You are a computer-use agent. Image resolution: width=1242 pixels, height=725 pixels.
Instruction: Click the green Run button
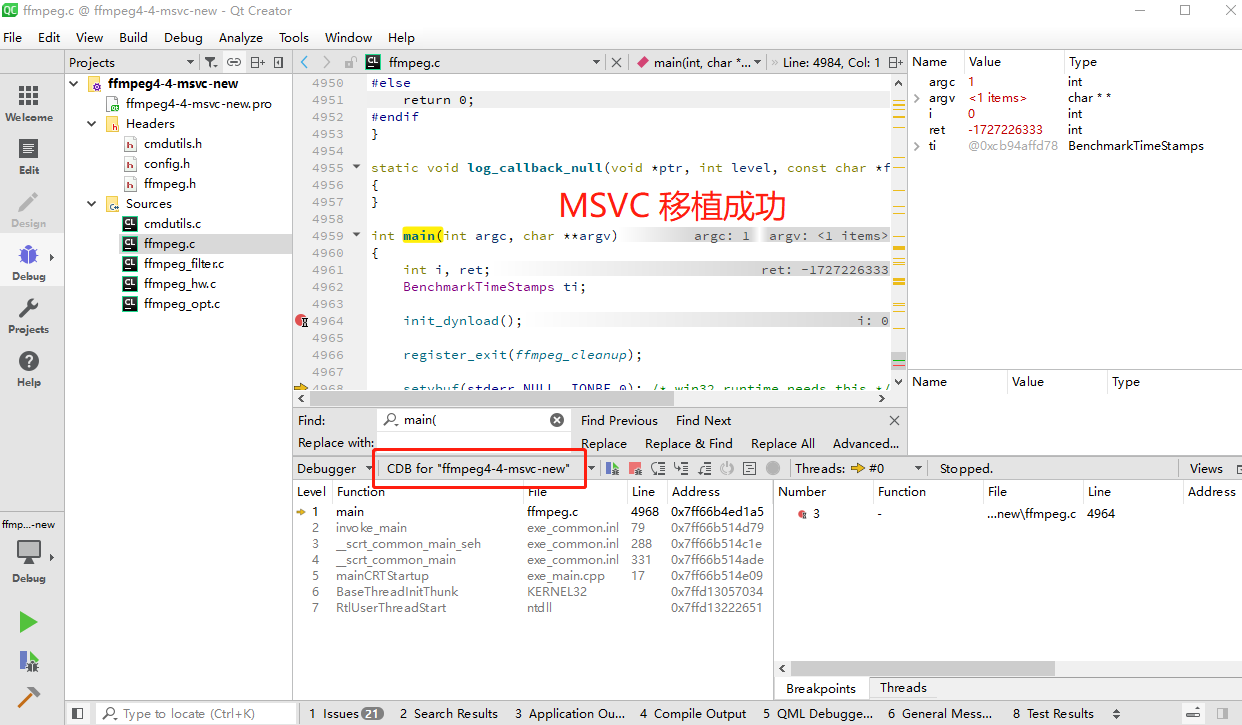tap(28, 622)
